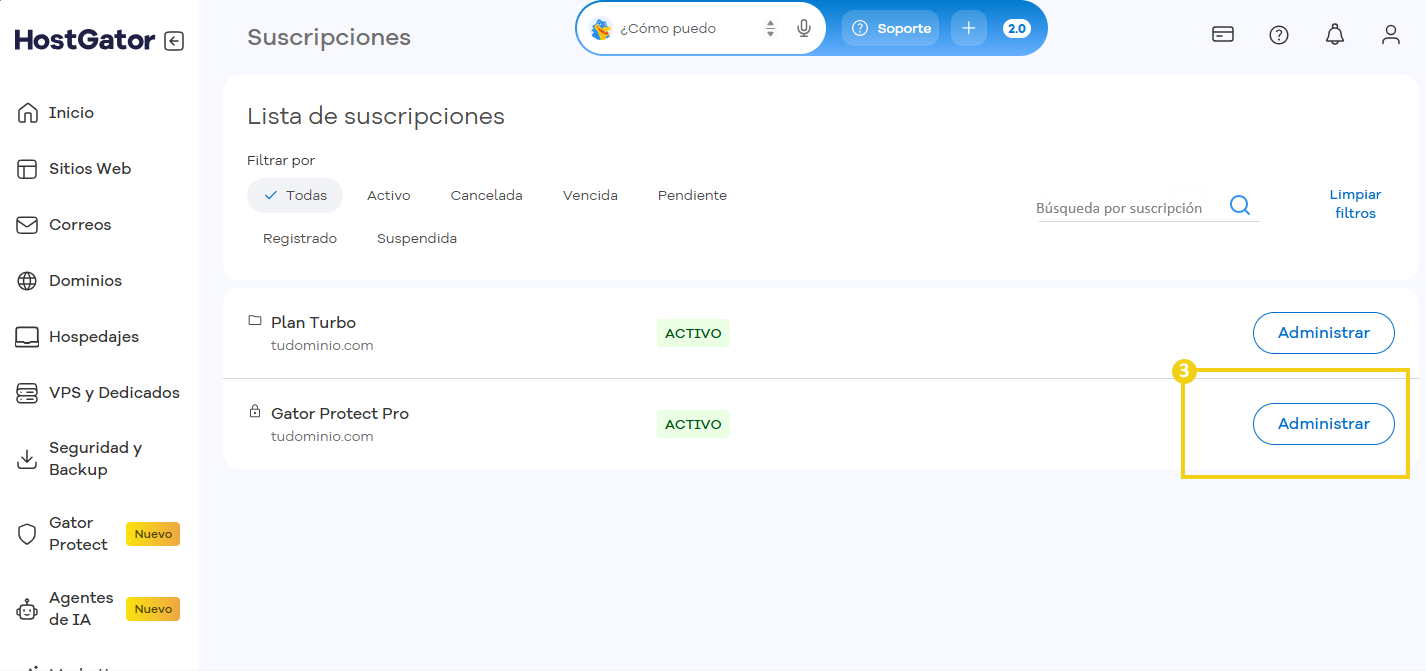1426x671 pixels.
Task: Select VPS y Dedicados
Action: click(x=114, y=393)
